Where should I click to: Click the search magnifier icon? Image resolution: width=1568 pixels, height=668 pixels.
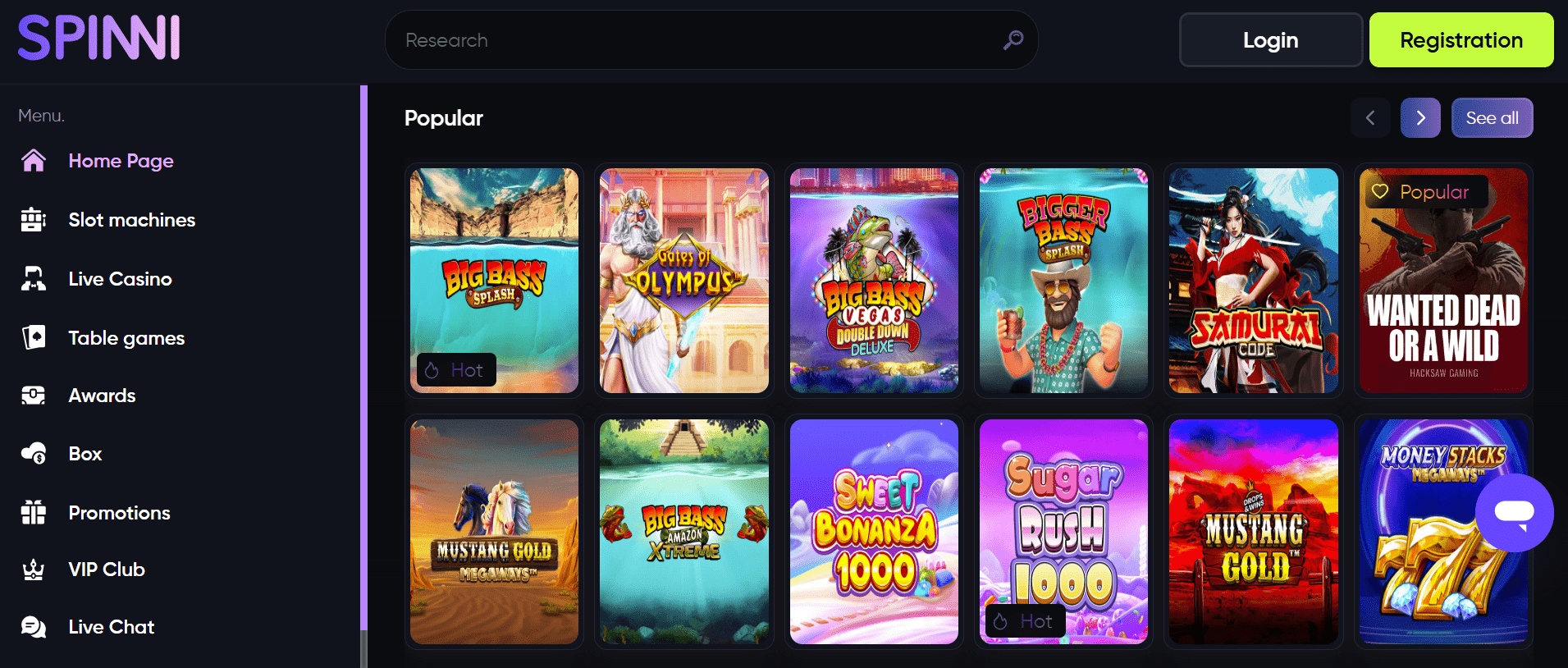click(1013, 39)
